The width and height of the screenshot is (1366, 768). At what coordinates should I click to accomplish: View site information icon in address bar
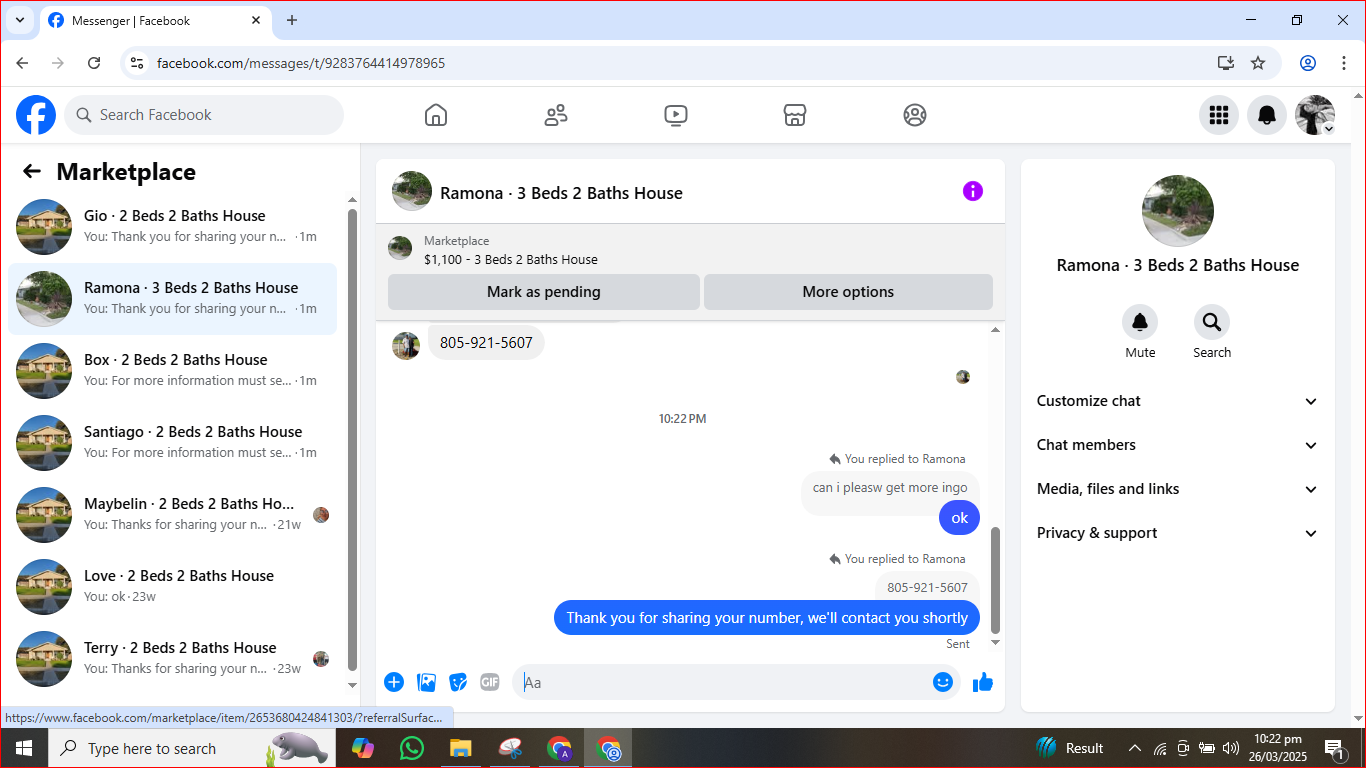point(138,63)
